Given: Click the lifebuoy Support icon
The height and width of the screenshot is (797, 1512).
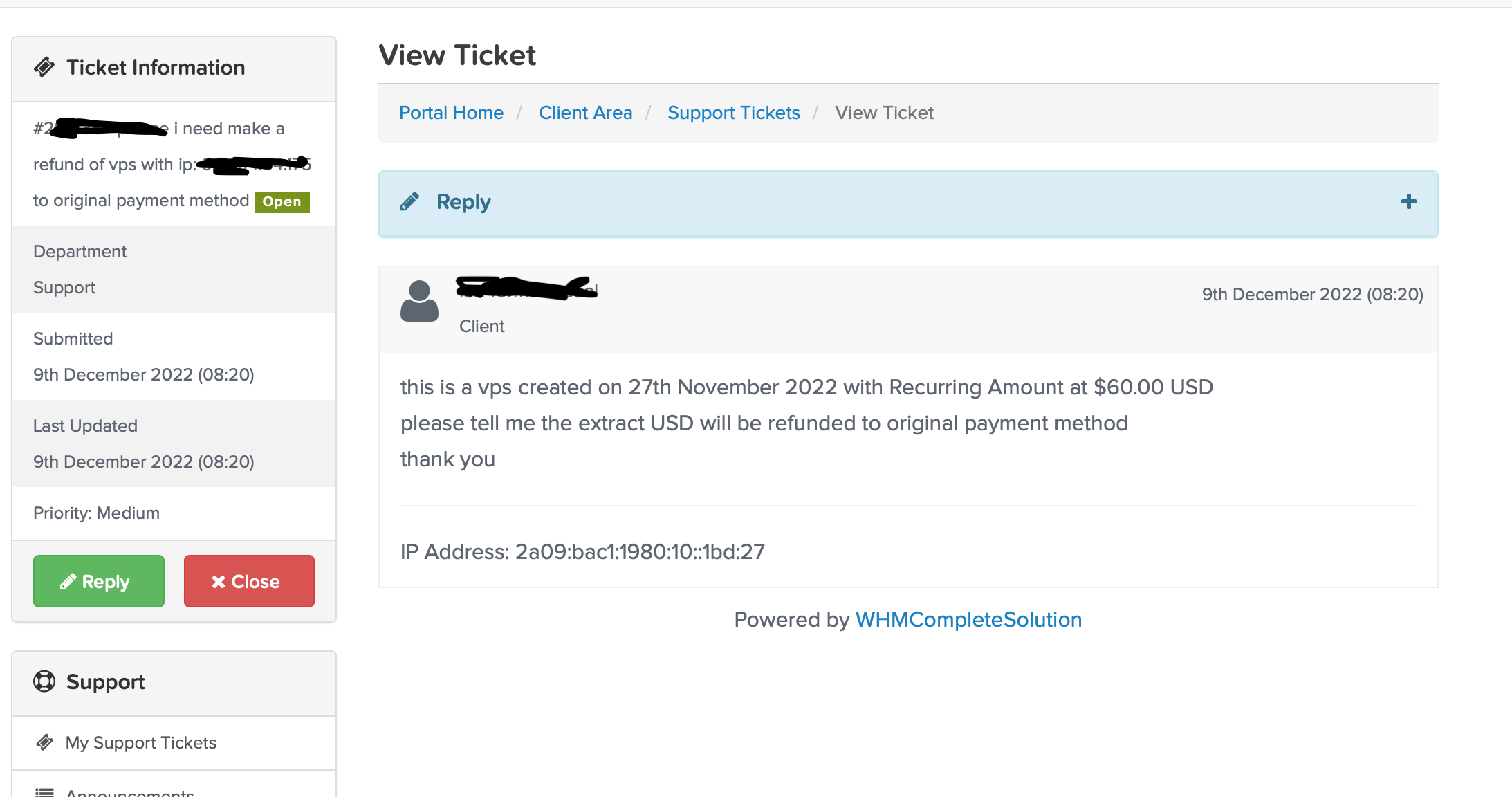Looking at the screenshot, I should pos(44,681).
